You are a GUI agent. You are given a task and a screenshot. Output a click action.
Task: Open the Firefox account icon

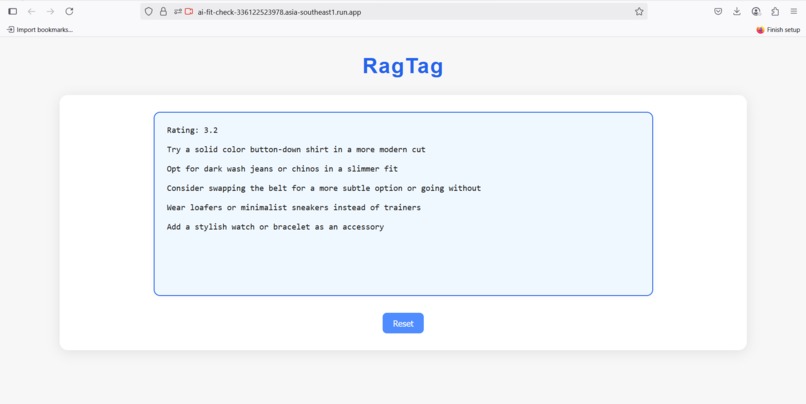point(756,11)
